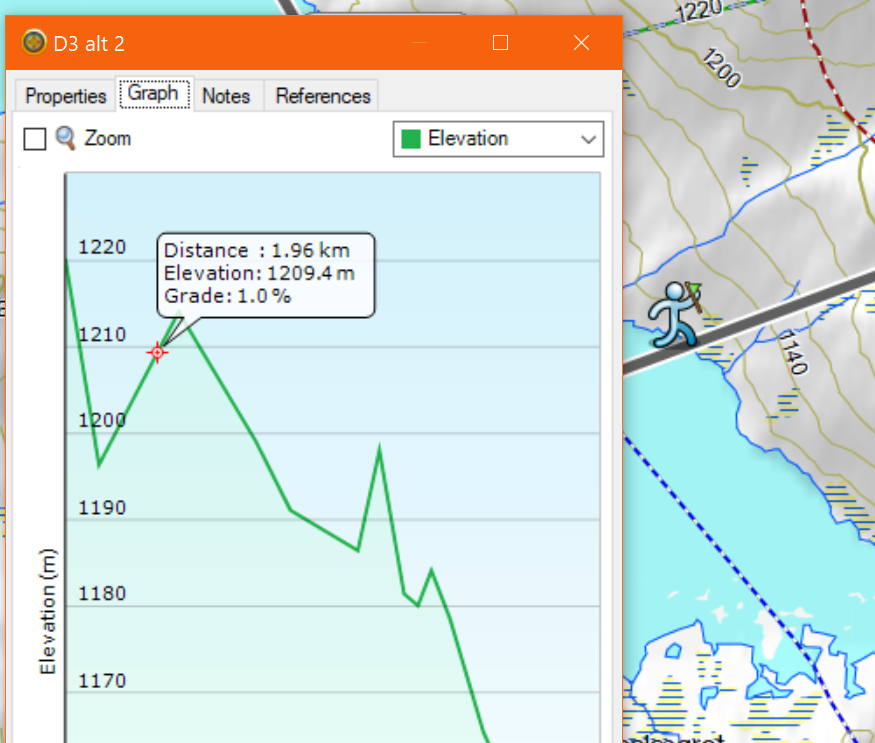
Task: Click the 1140 contour label on the map
Action: click(790, 352)
